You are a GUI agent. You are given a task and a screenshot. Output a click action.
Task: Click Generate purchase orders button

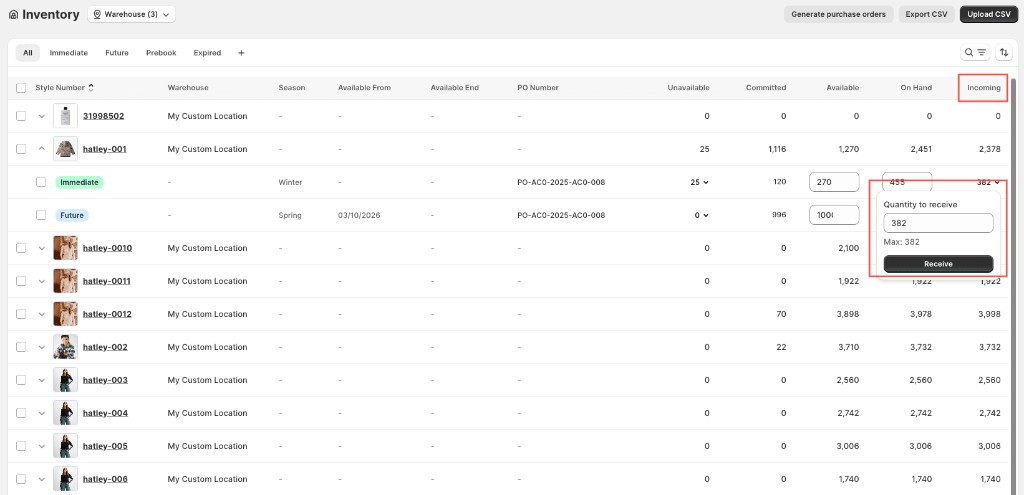click(x=839, y=14)
